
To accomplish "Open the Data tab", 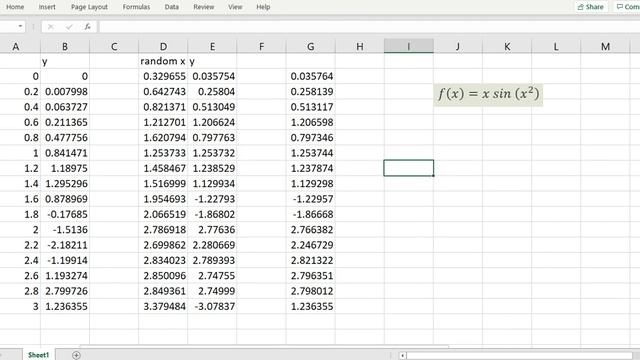I will pos(171,7).
